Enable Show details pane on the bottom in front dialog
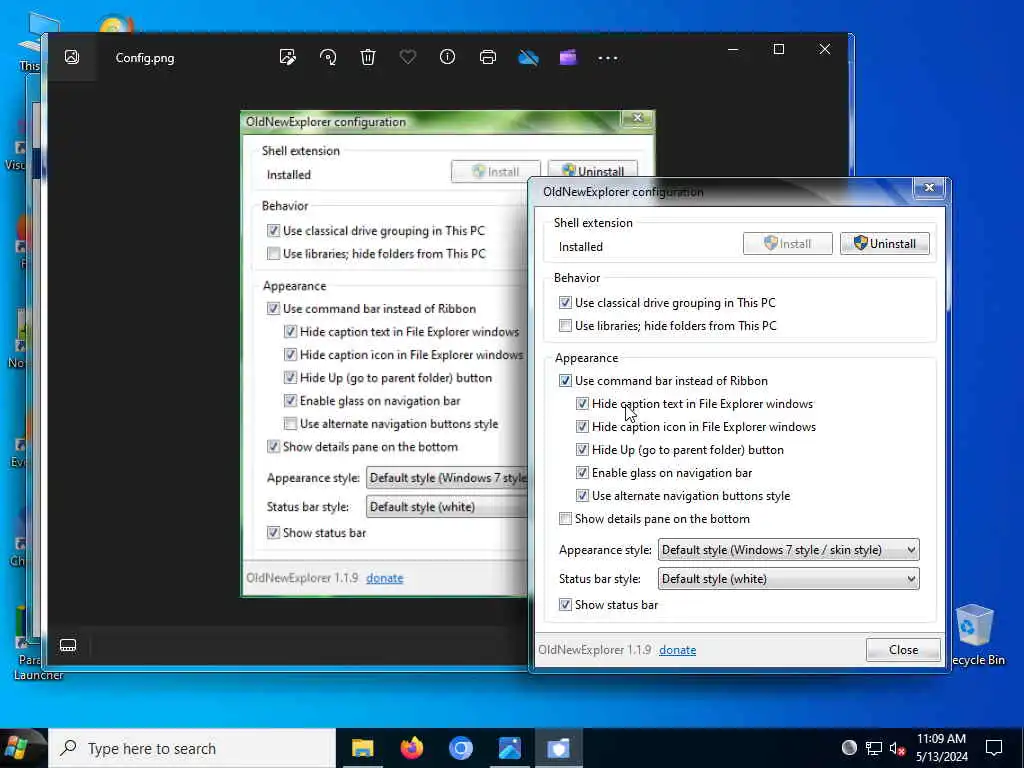 pyautogui.click(x=566, y=519)
